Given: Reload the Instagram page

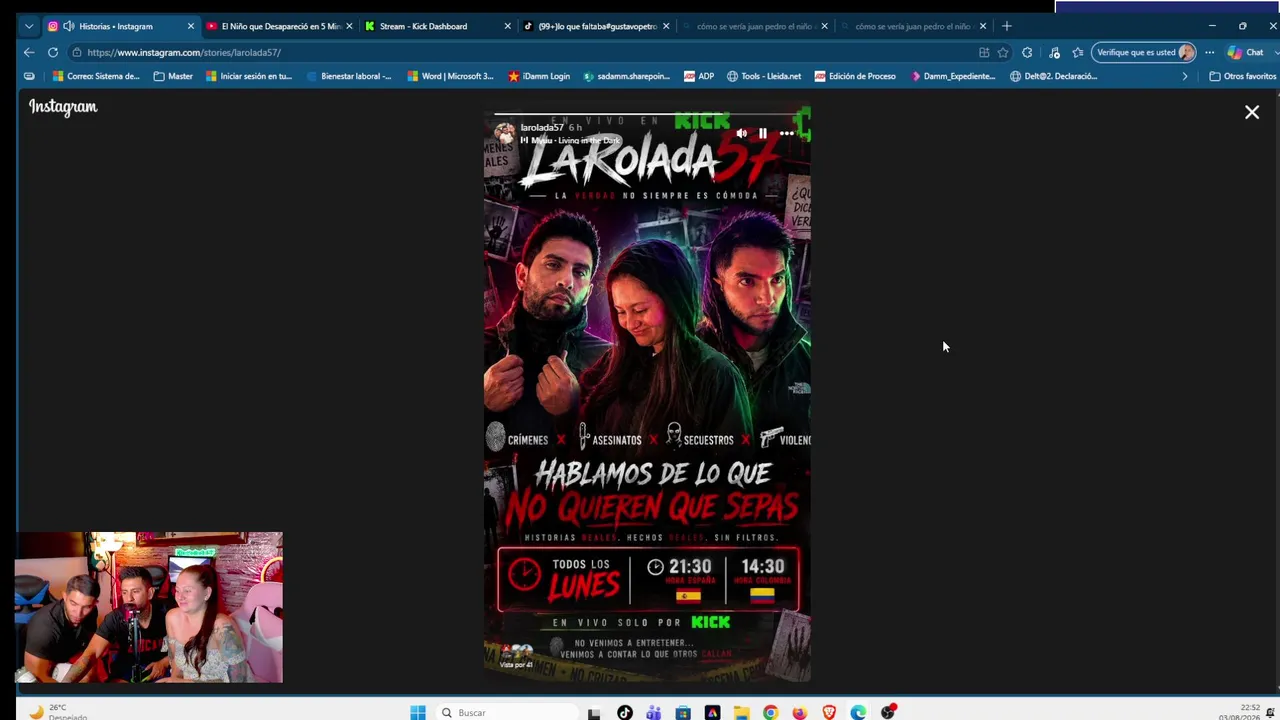Looking at the screenshot, I should click(53, 52).
